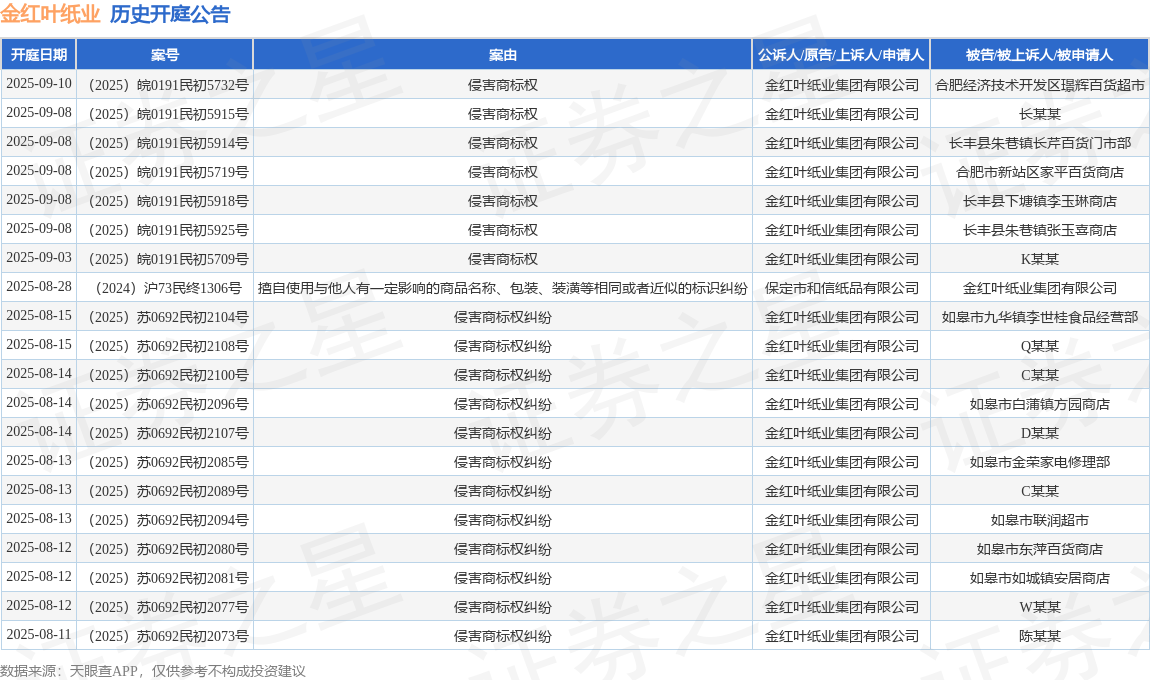This screenshot has height=680, width=1150.
Task: Click defendant D某某
Action: click(1039, 433)
